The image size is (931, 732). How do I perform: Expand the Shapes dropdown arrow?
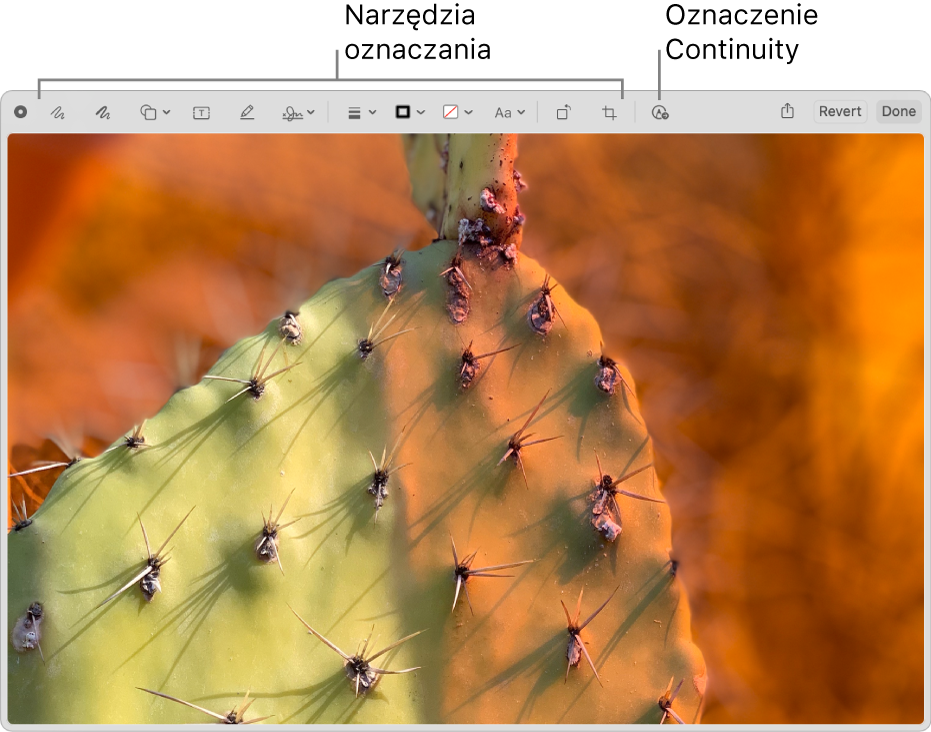(166, 112)
